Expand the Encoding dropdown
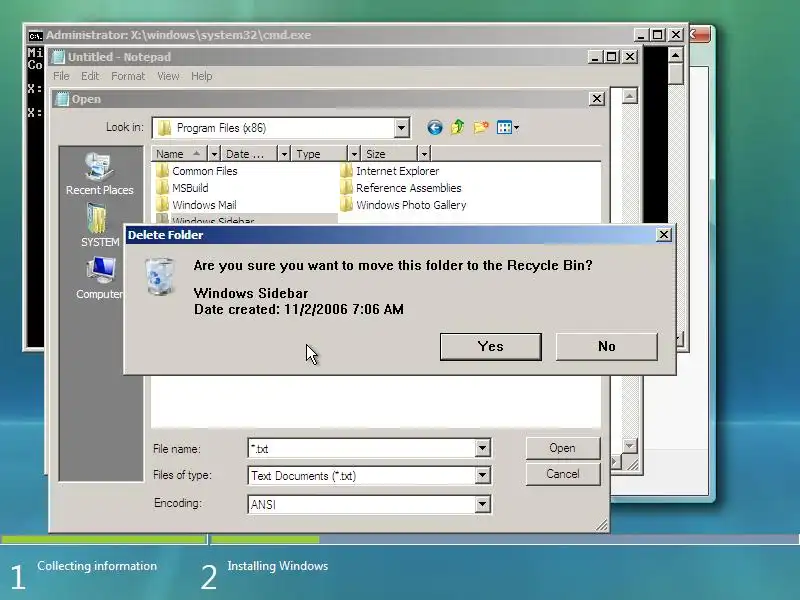 coord(482,504)
